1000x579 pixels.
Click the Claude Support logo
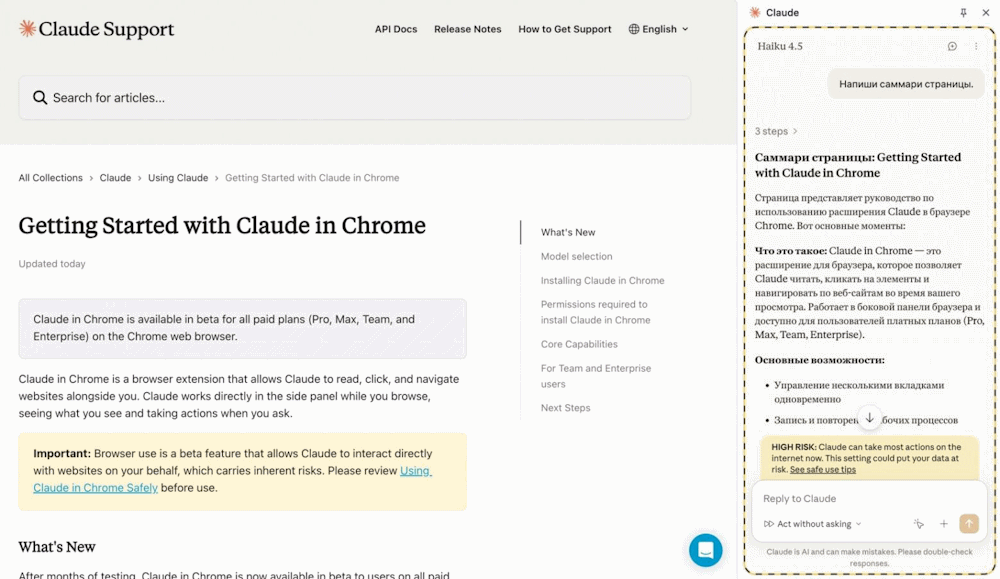point(96,29)
